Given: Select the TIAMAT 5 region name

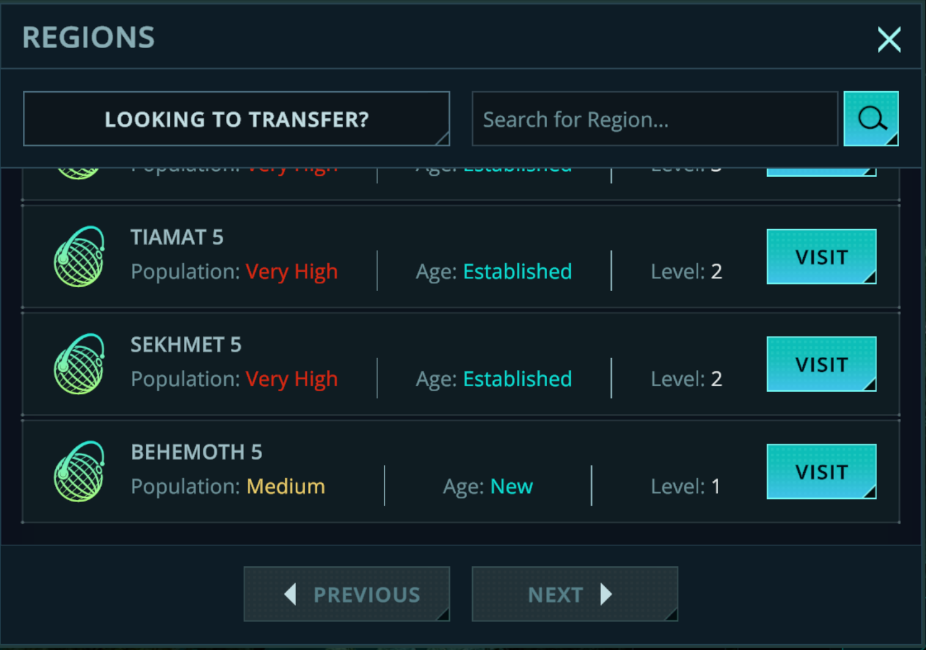Looking at the screenshot, I should [177, 238].
